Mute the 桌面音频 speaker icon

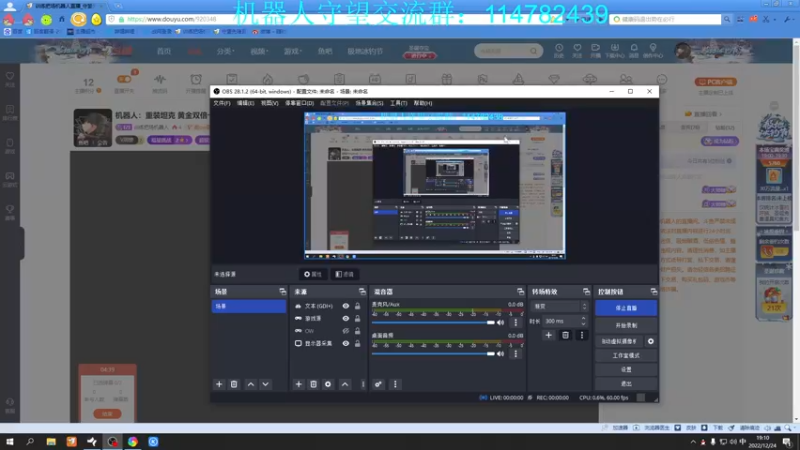coord(501,354)
